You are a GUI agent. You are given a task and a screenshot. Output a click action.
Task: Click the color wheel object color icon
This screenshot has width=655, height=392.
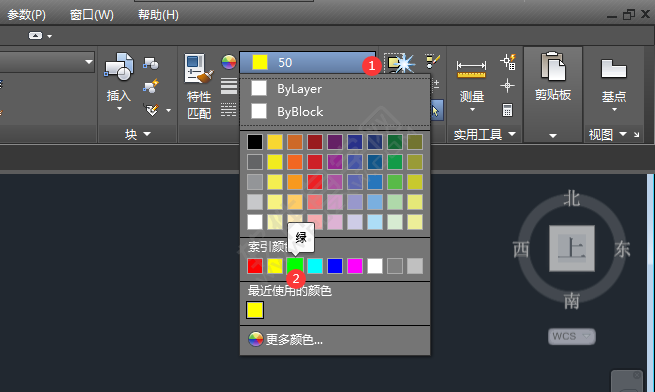pyautogui.click(x=228, y=62)
